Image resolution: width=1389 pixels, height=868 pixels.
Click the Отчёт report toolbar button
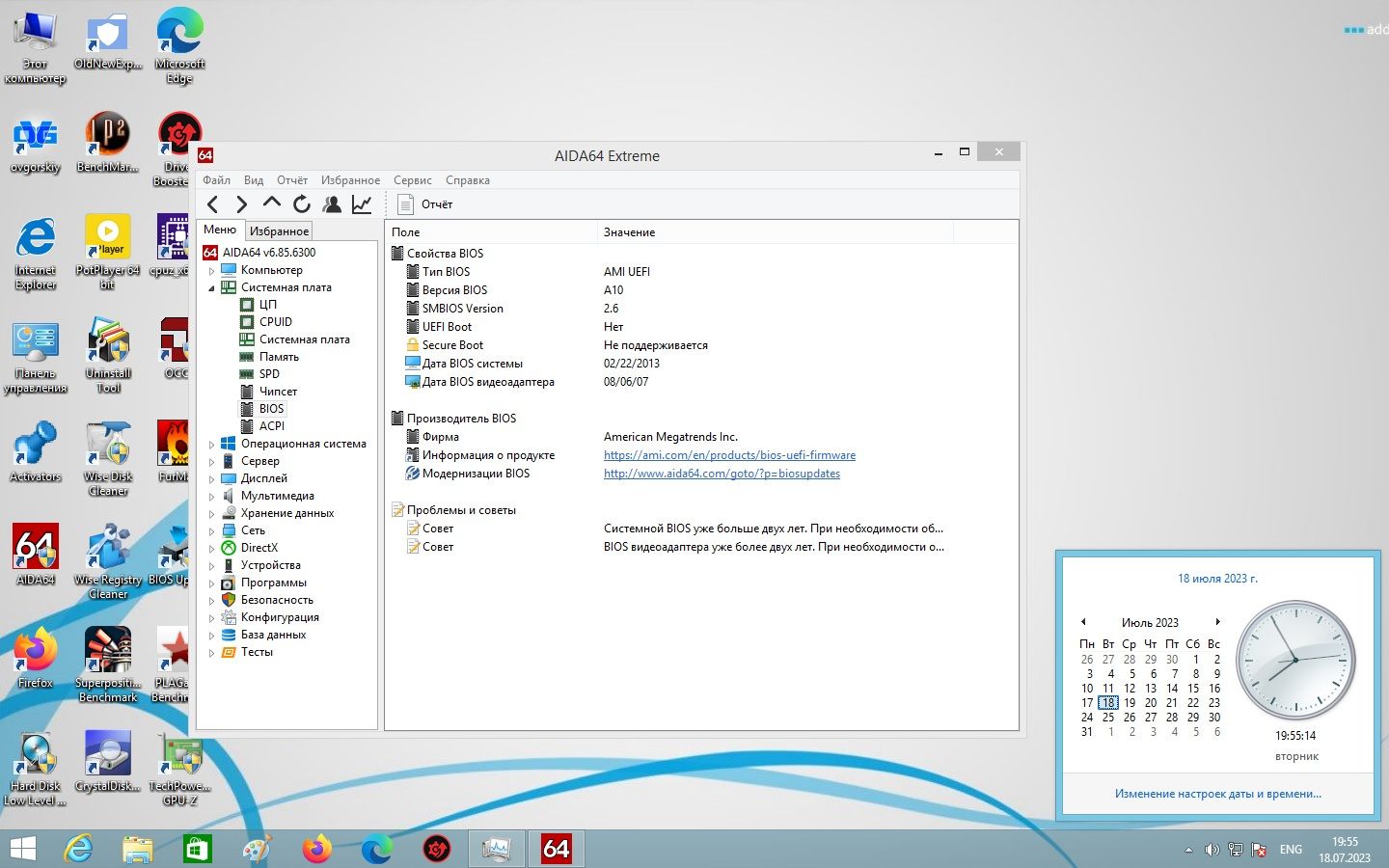[425, 204]
